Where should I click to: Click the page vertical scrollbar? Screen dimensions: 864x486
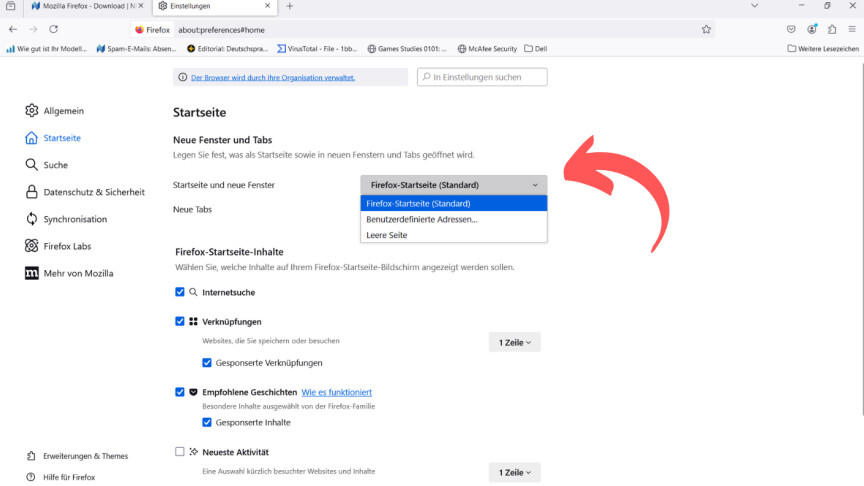pyautogui.click(x=861, y=237)
